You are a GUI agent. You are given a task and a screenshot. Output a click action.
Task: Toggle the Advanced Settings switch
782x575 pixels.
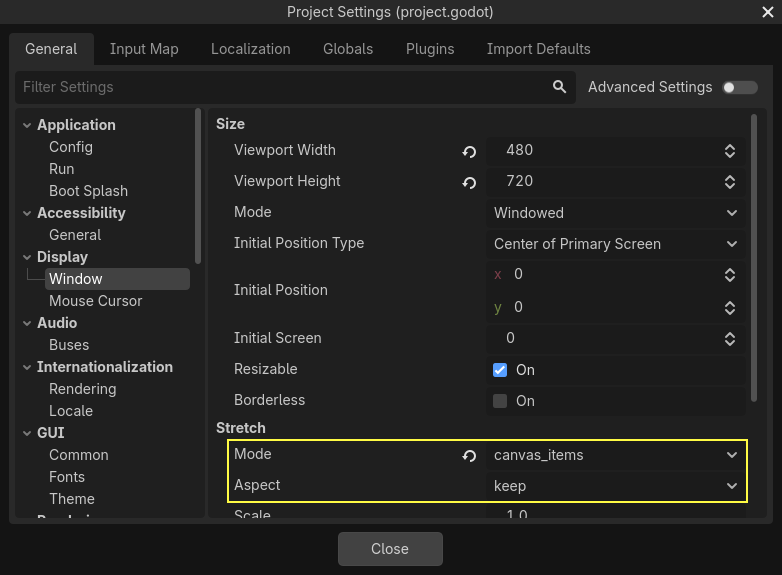[740, 87]
